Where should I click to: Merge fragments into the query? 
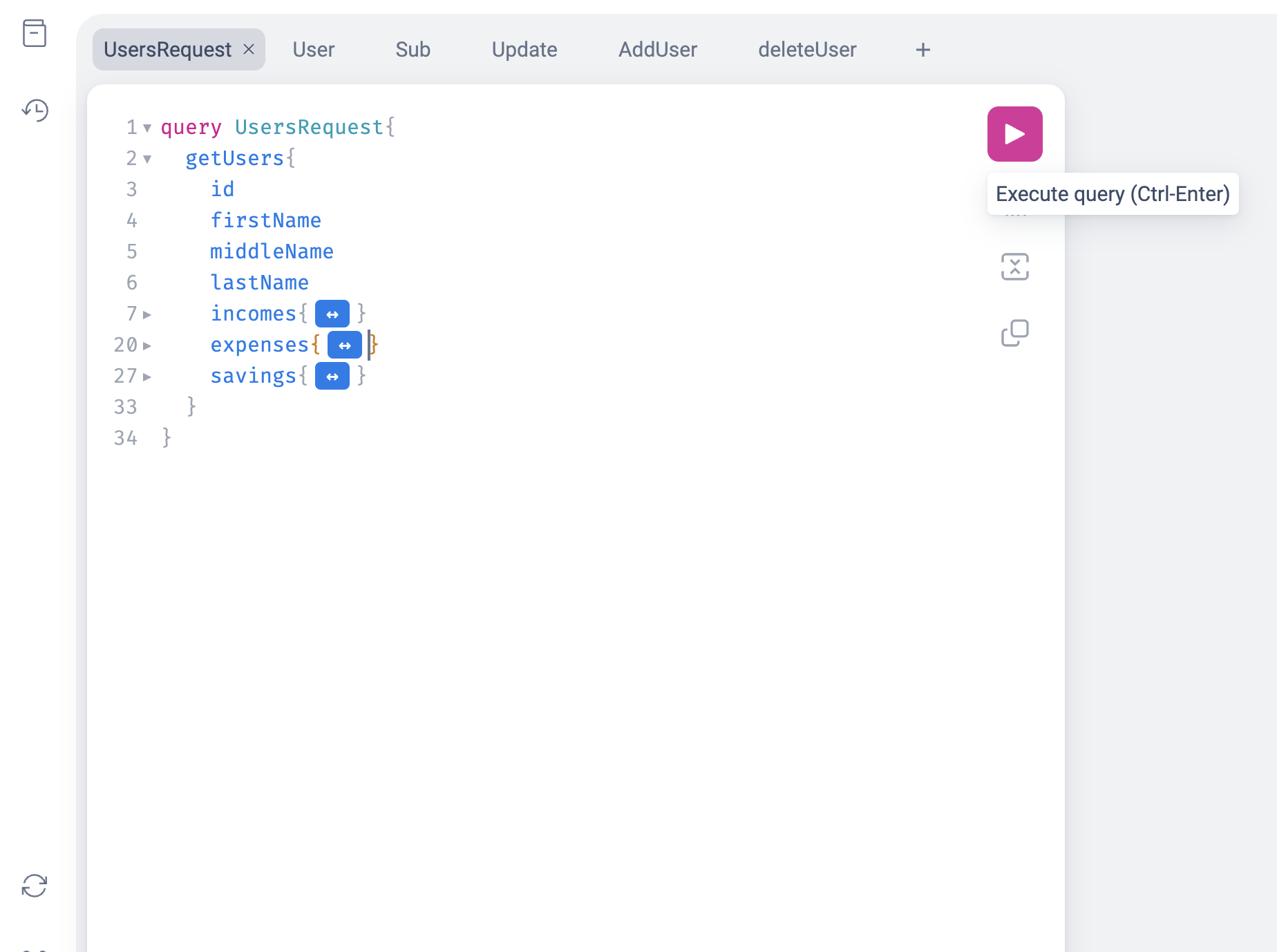click(x=1014, y=267)
